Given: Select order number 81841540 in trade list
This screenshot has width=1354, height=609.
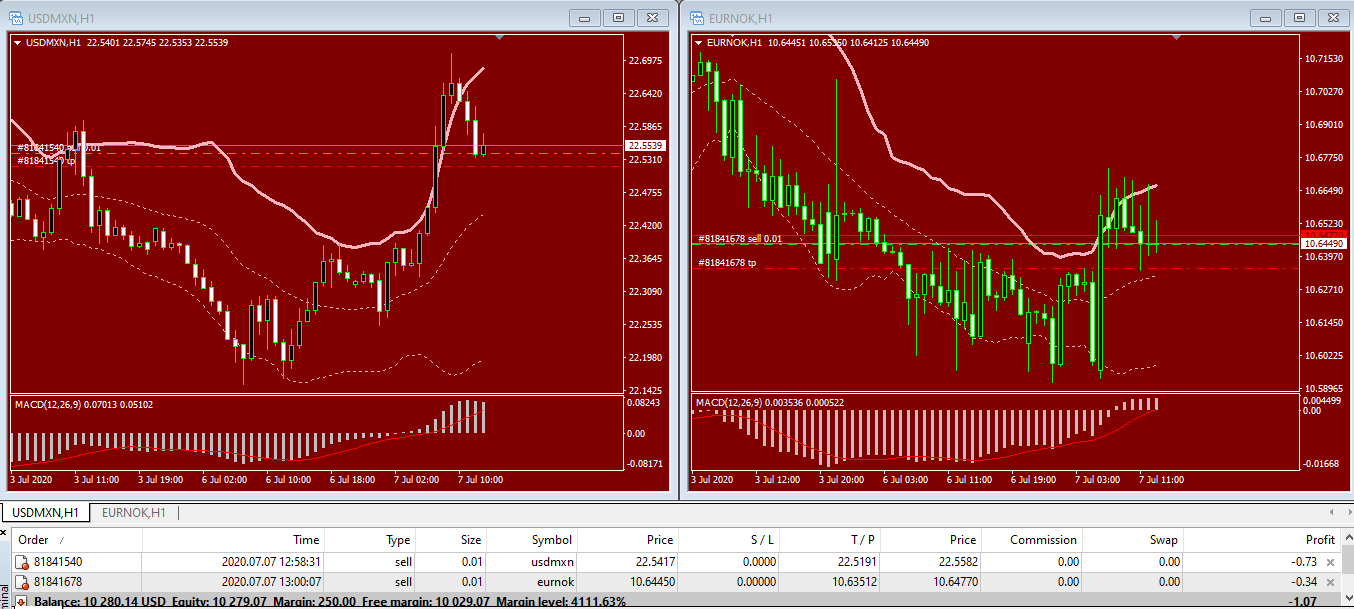Looking at the screenshot, I should (x=58, y=563).
